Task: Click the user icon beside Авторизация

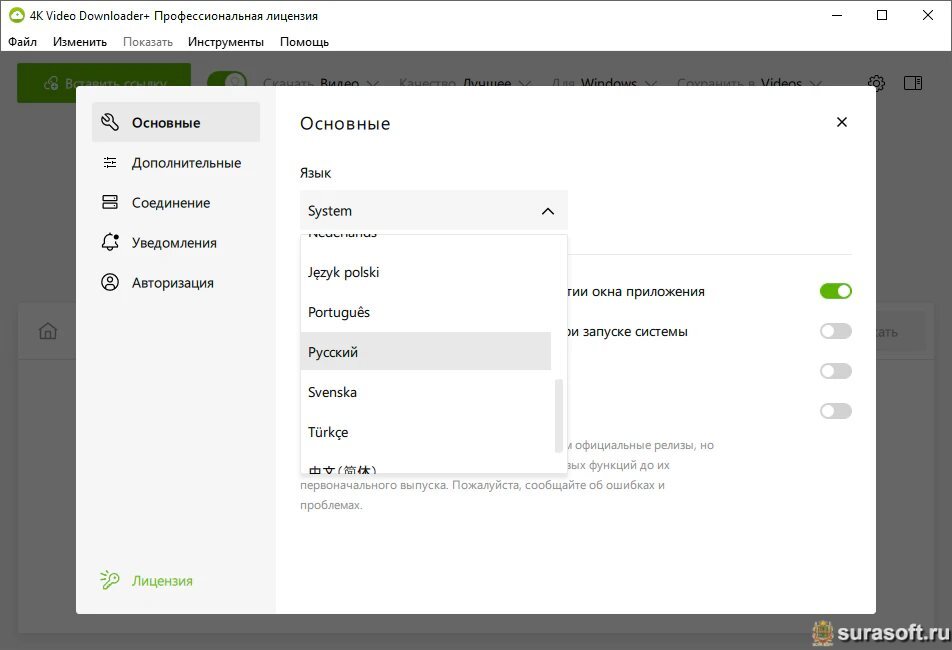Action: [x=110, y=283]
